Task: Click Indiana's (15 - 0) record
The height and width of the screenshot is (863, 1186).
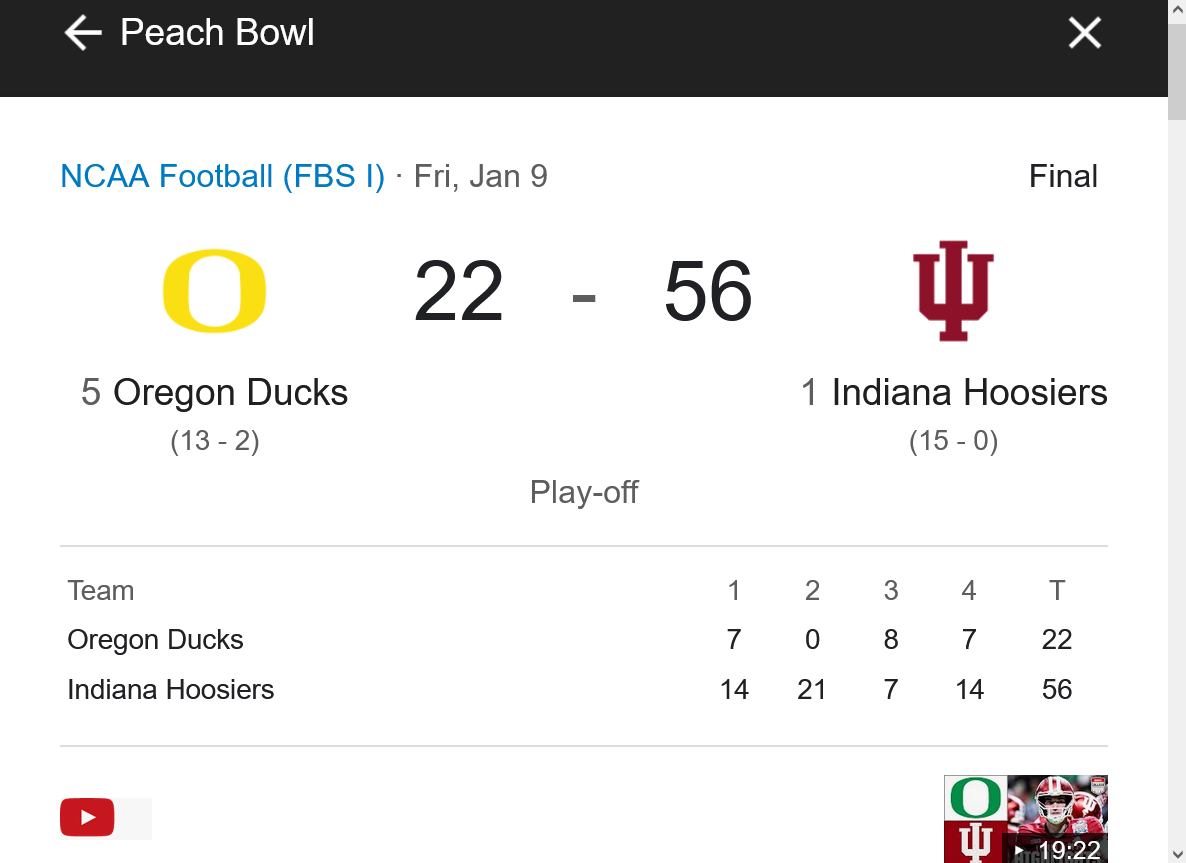Action: (953, 441)
